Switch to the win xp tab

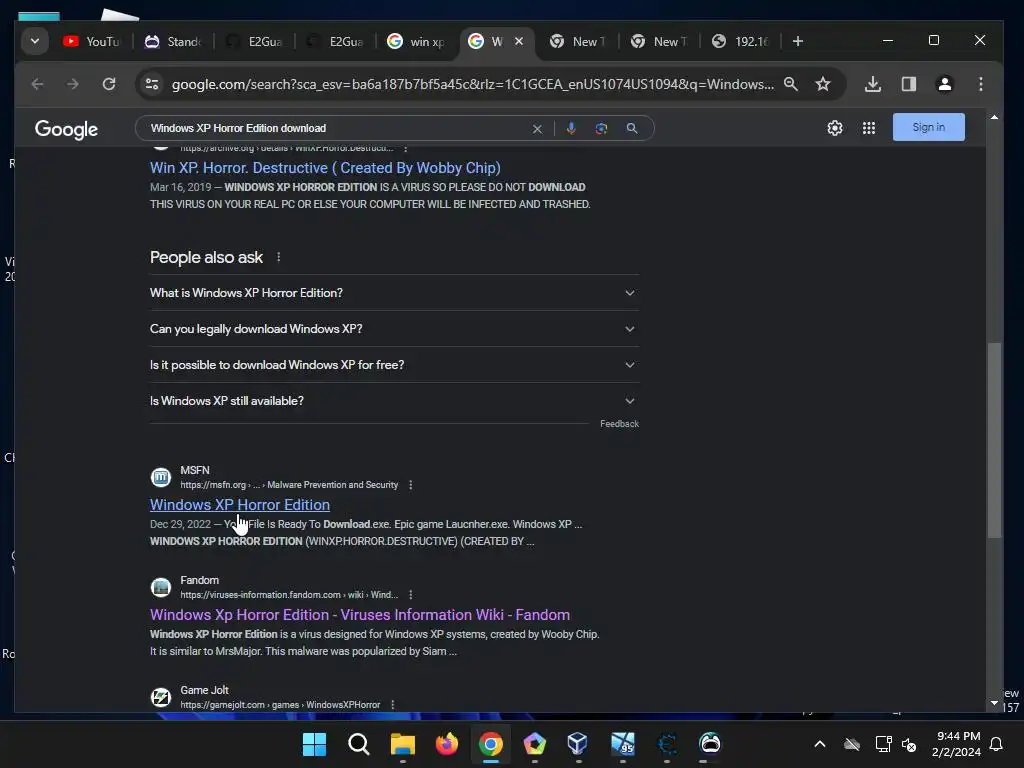click(x=416, y=41)
